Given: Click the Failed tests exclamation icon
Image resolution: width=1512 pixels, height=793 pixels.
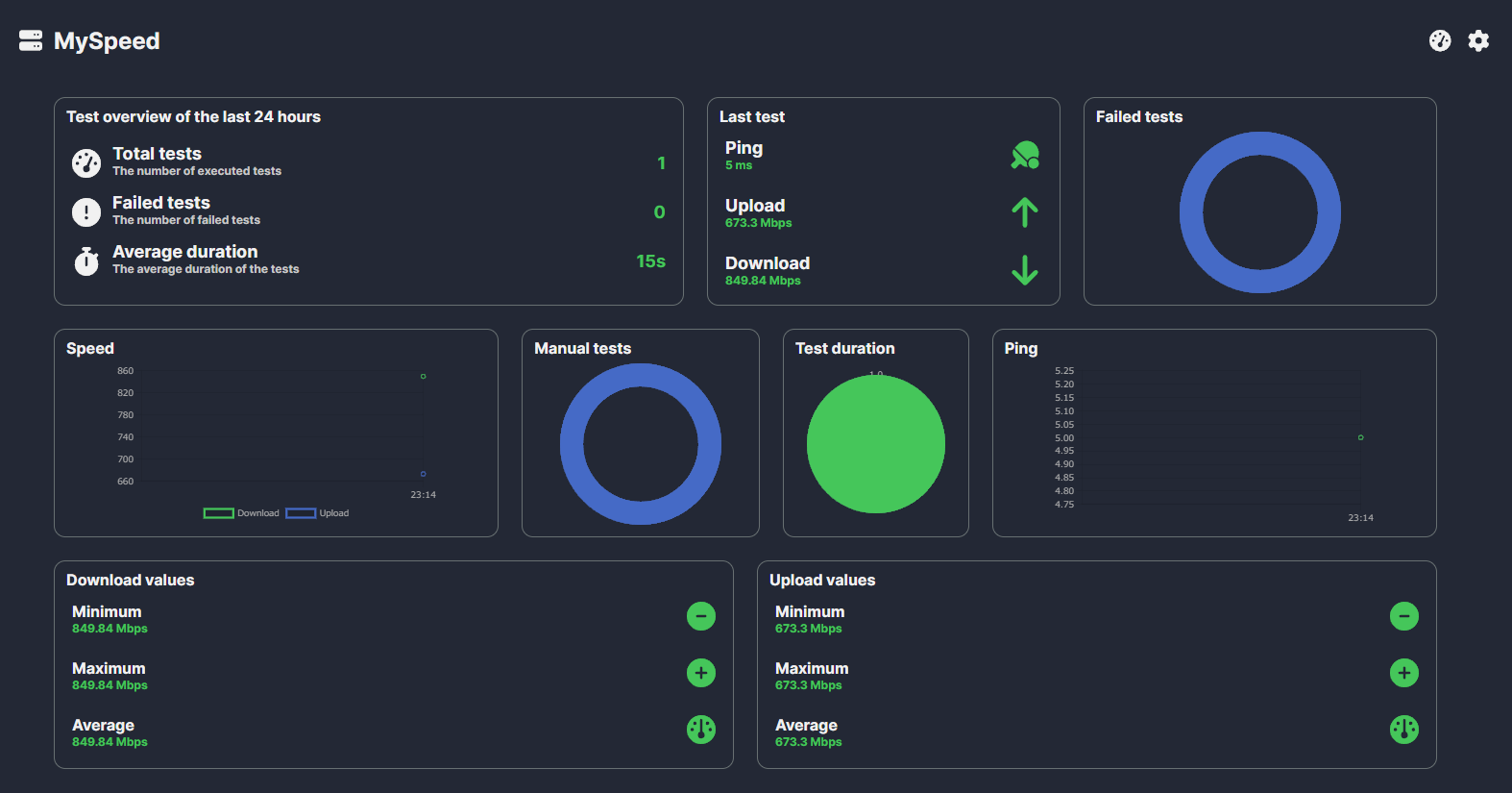Looking at the screenshot, I should (x=86, y=211).
